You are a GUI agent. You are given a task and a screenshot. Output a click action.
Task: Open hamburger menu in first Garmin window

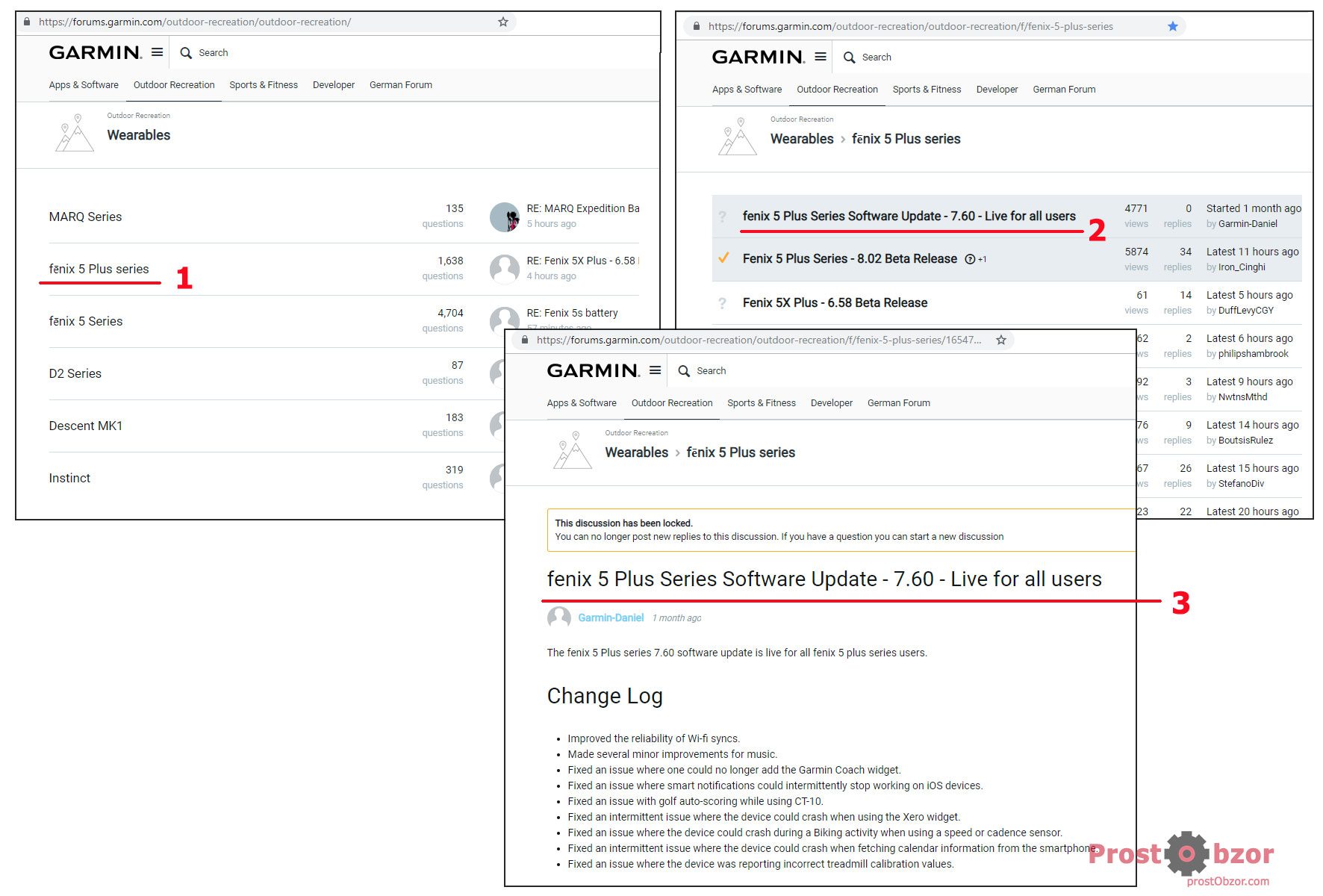tap(157, 52)
